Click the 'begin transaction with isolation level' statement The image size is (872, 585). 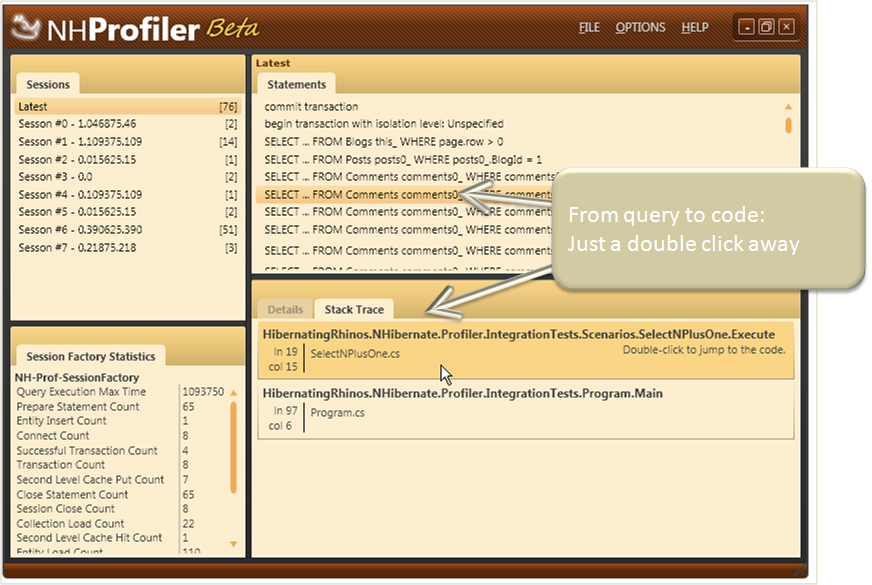tap(384, 124)
